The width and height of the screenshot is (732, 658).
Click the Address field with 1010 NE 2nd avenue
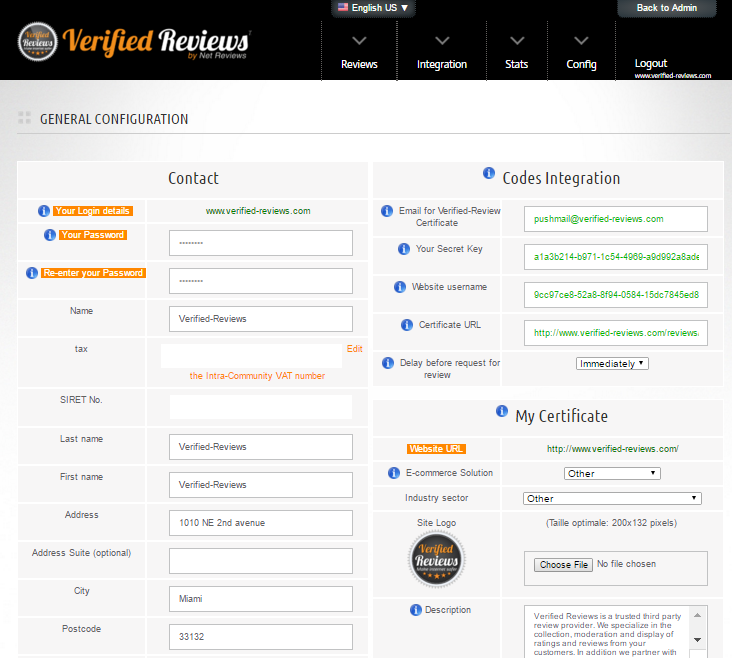click(260, 523)
